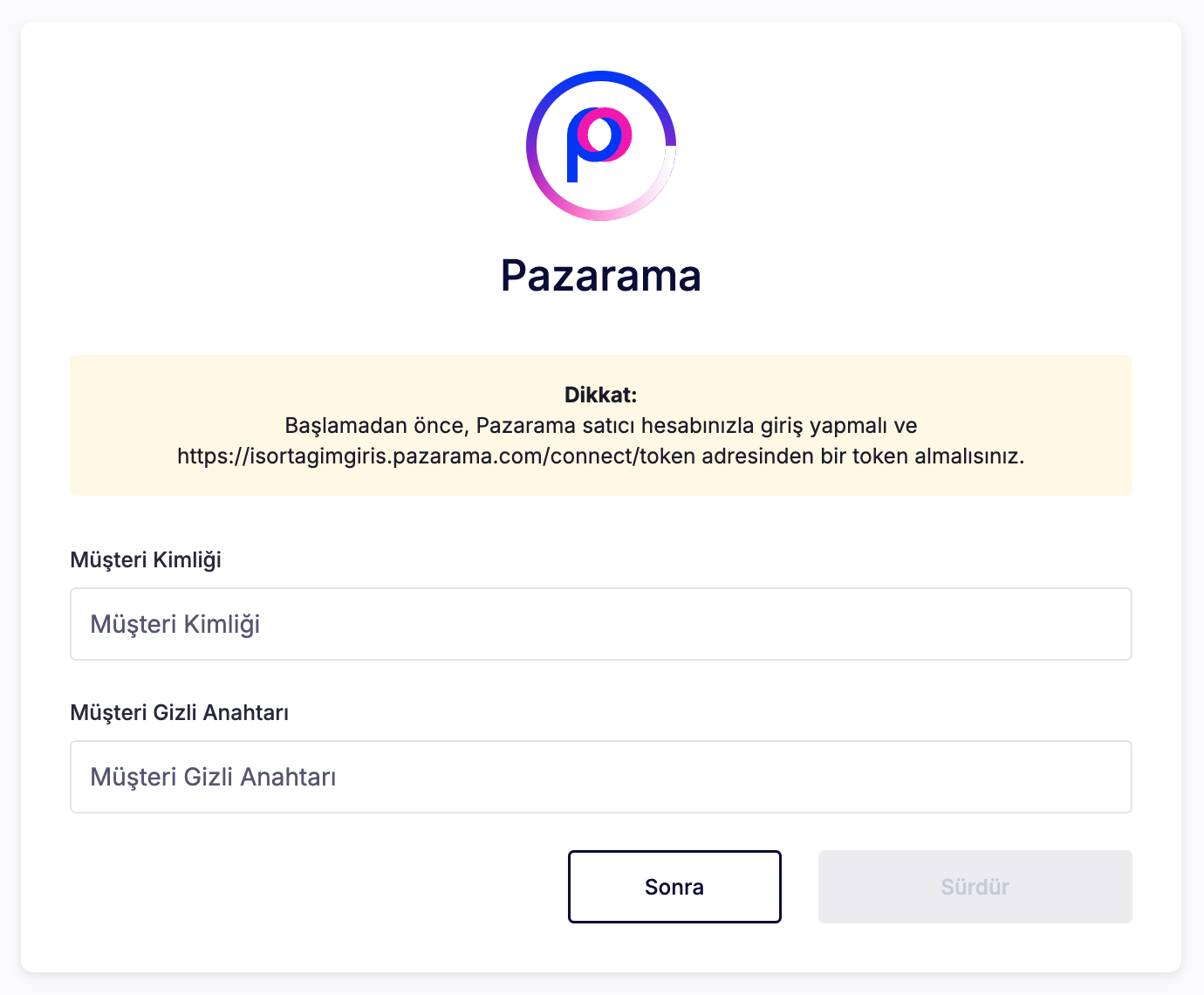Continue with the grey Sürdür button
The image size is (1204, 995).
(975, 887)
